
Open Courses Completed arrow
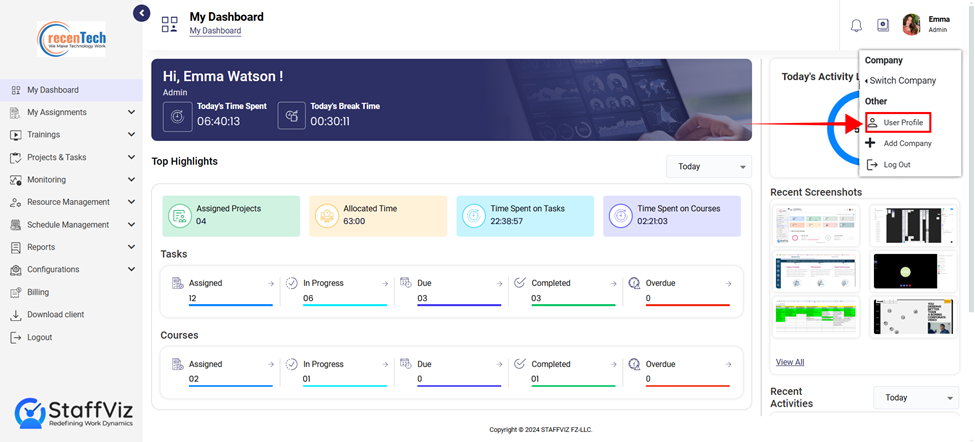click(614, 365)
